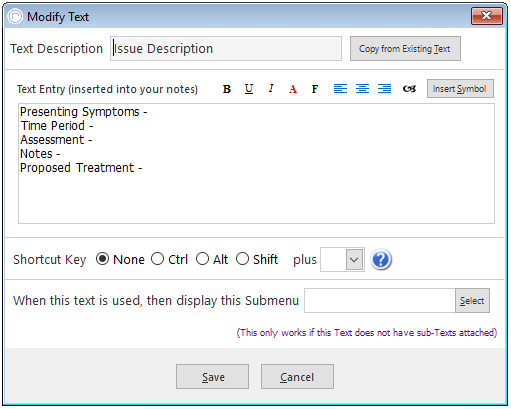Apply italic formatting icon
Viewport: 511px width, 409px height.
(271, 88)
